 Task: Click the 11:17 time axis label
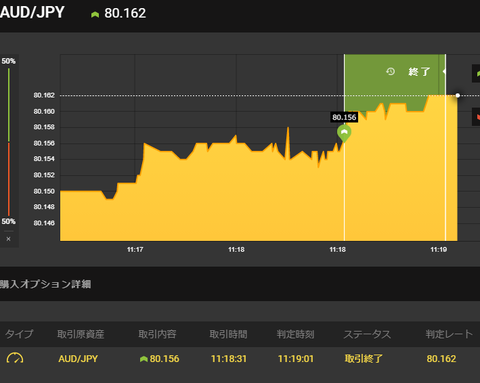coord(135,249)
